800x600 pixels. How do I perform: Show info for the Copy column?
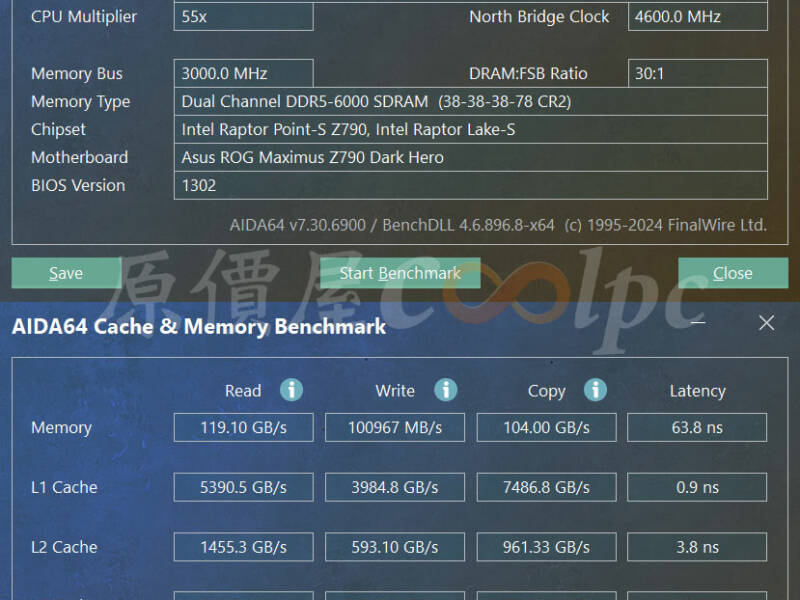point(595,390)
